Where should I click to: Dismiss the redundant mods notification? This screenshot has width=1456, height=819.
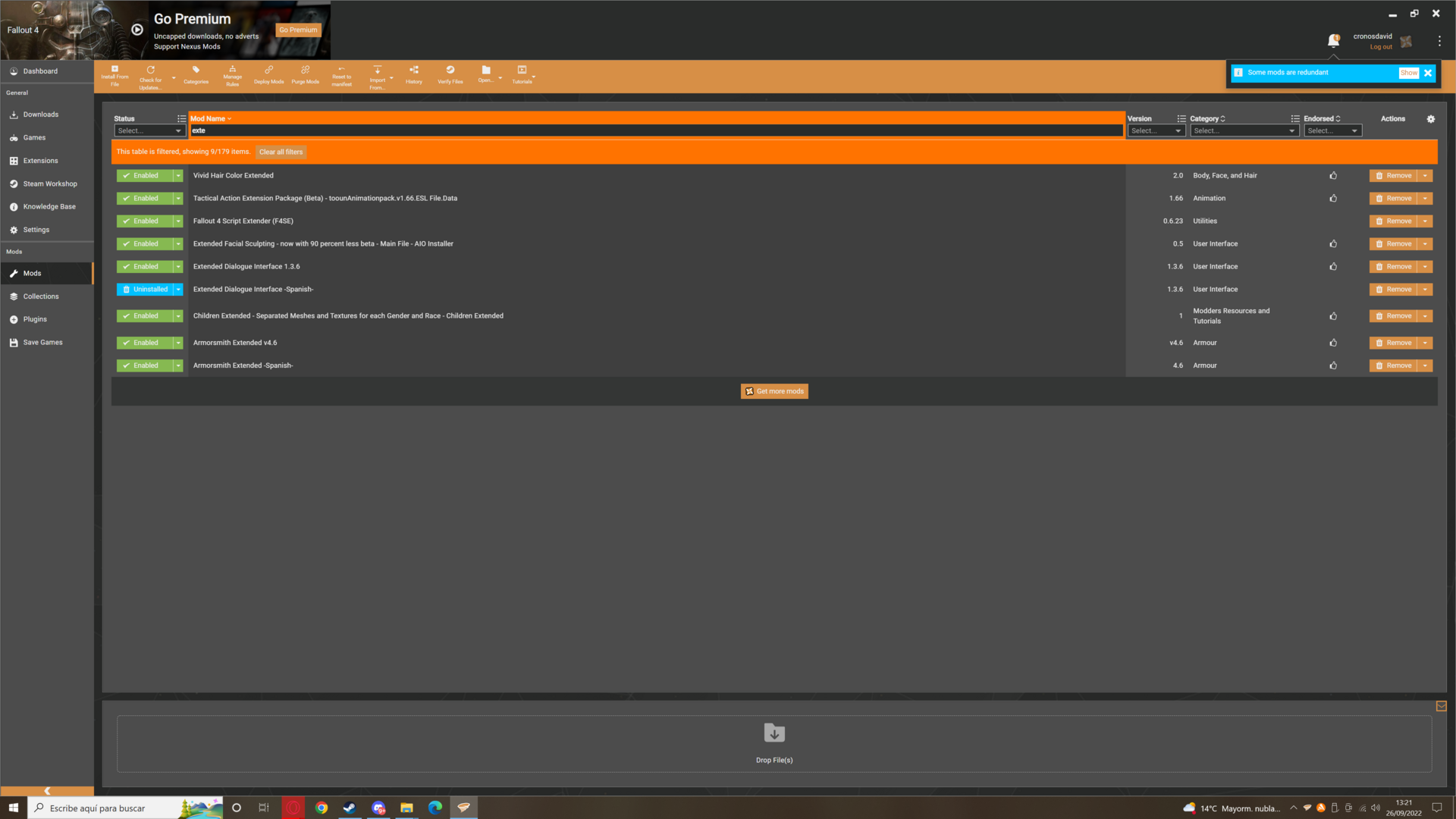pyautogui.click(x=1428, y=73)
